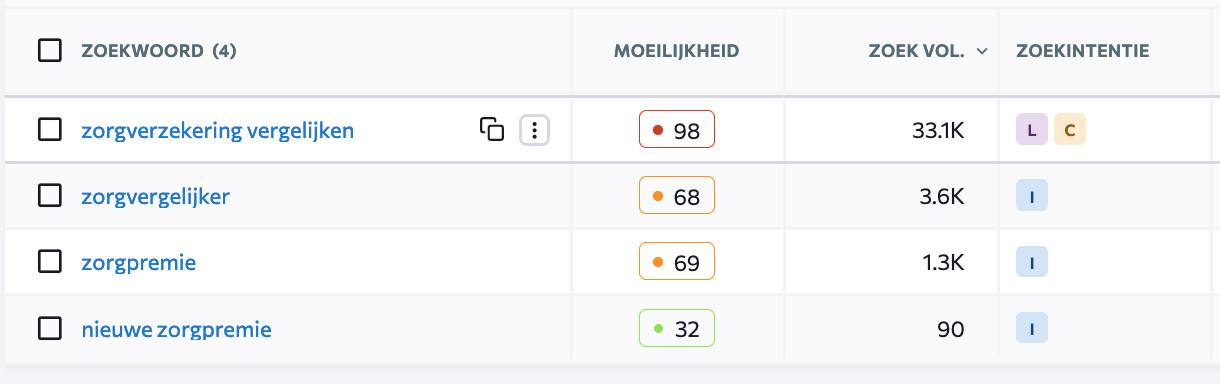Click the red difficulty badge 98
The image size is (1220, 384).
(x=677, y=129)
